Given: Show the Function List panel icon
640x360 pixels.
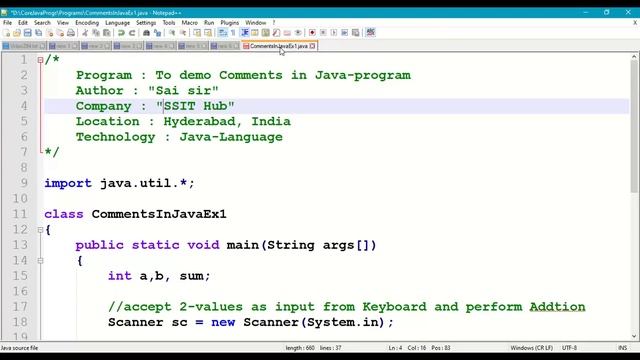Looking at the screenshot, I should click(x=276, y=33).
